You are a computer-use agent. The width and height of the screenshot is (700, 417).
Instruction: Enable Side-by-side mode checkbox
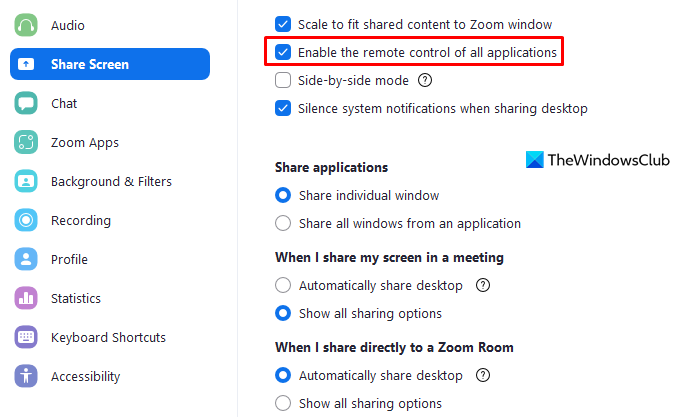(x=284, y=80)
